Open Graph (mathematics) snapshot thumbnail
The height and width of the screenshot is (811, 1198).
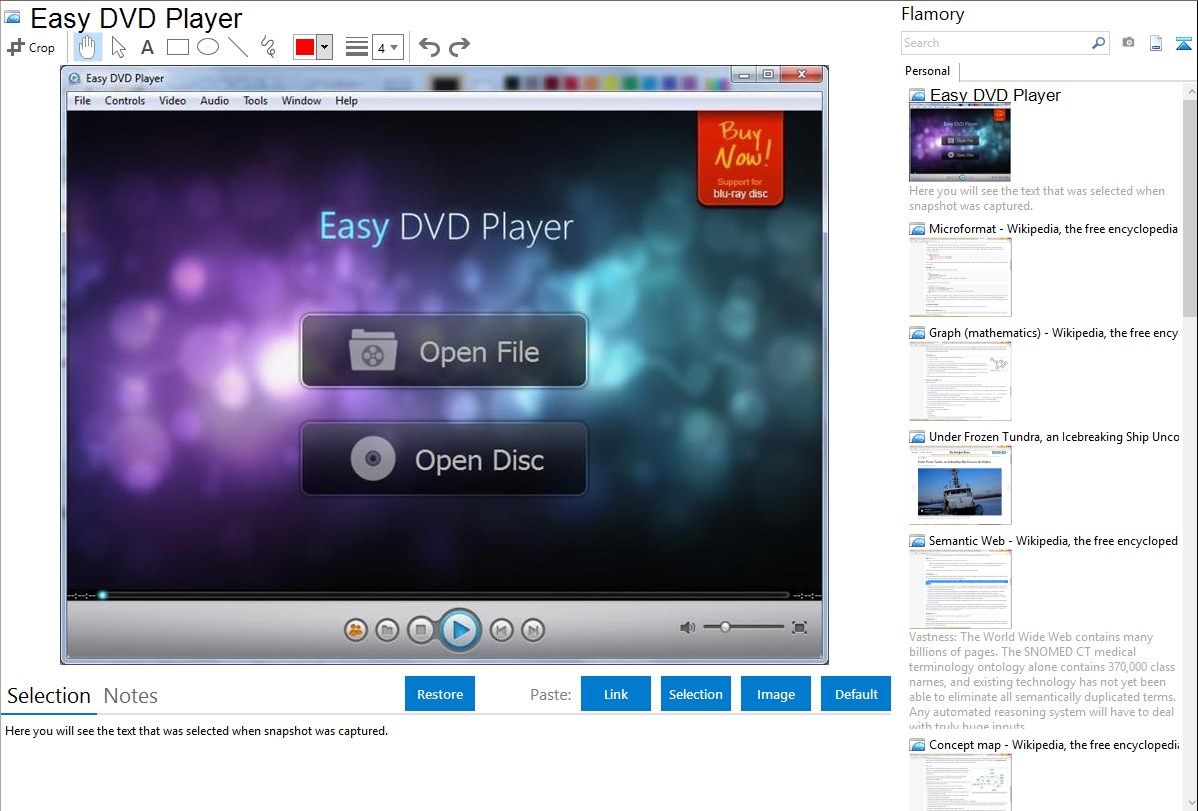tap(960, 381)
